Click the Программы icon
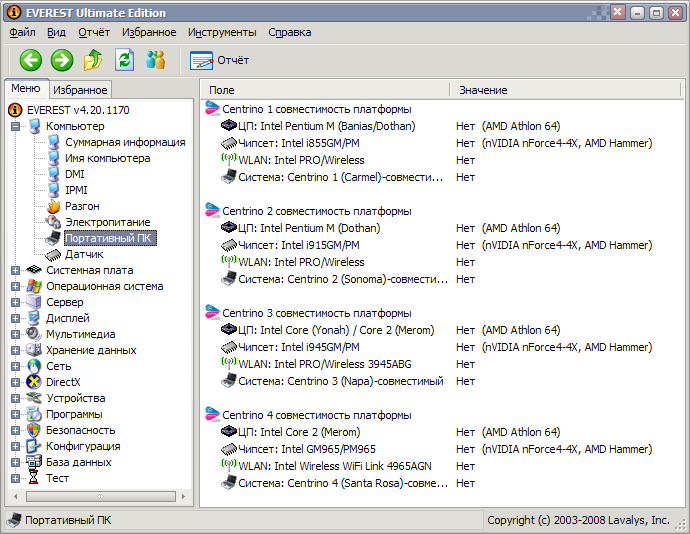The height and width of the screenshot is (534, 690). [34, 414]
